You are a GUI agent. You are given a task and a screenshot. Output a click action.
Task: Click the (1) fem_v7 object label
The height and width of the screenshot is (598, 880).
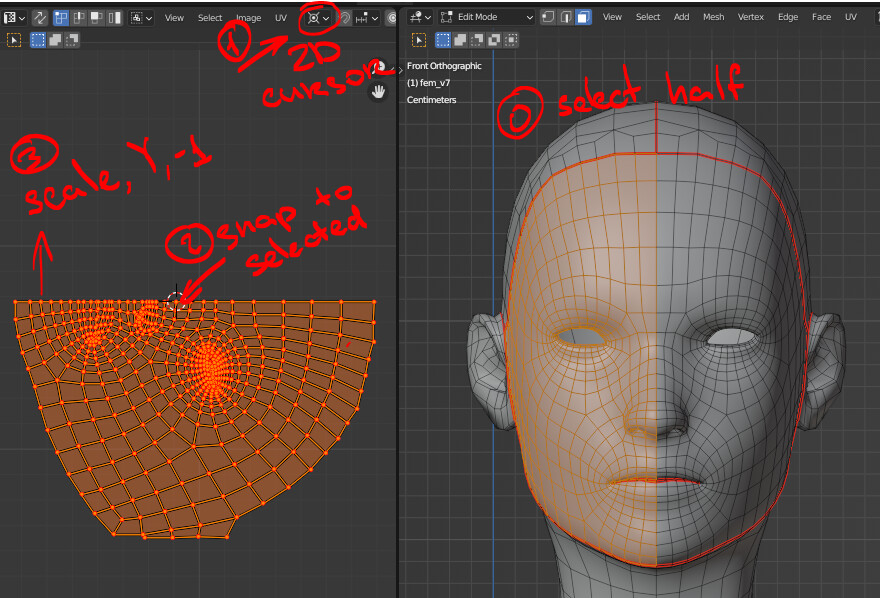click(x=428, y=83)
